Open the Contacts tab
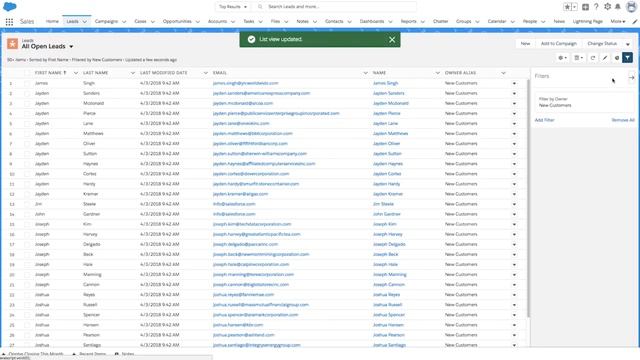Image resolution: width=640 pixels, height=360 pixels. [x=334, y=21]
